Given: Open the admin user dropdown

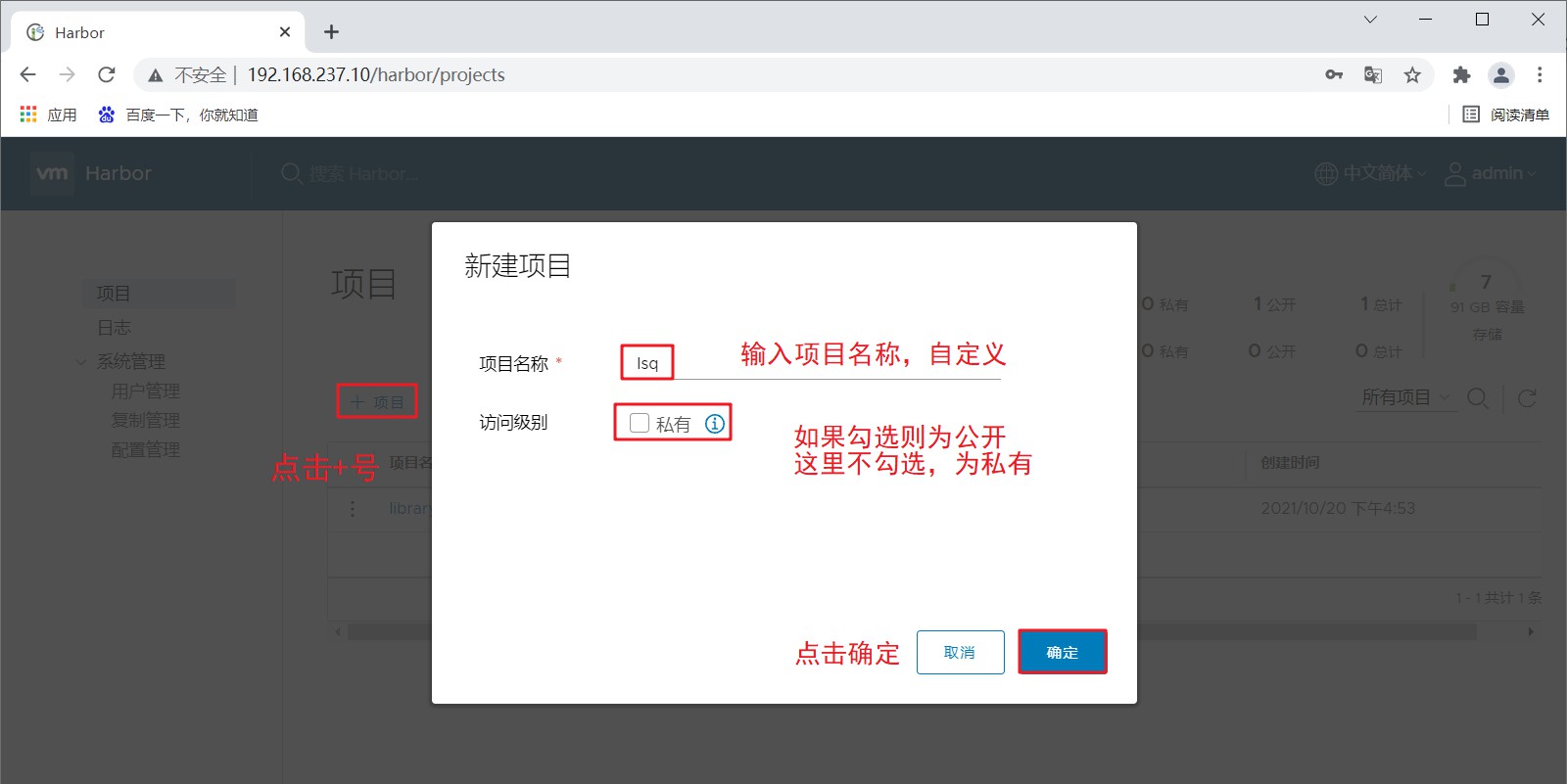Looking at the screenshot, I should tap(1491, 173).
